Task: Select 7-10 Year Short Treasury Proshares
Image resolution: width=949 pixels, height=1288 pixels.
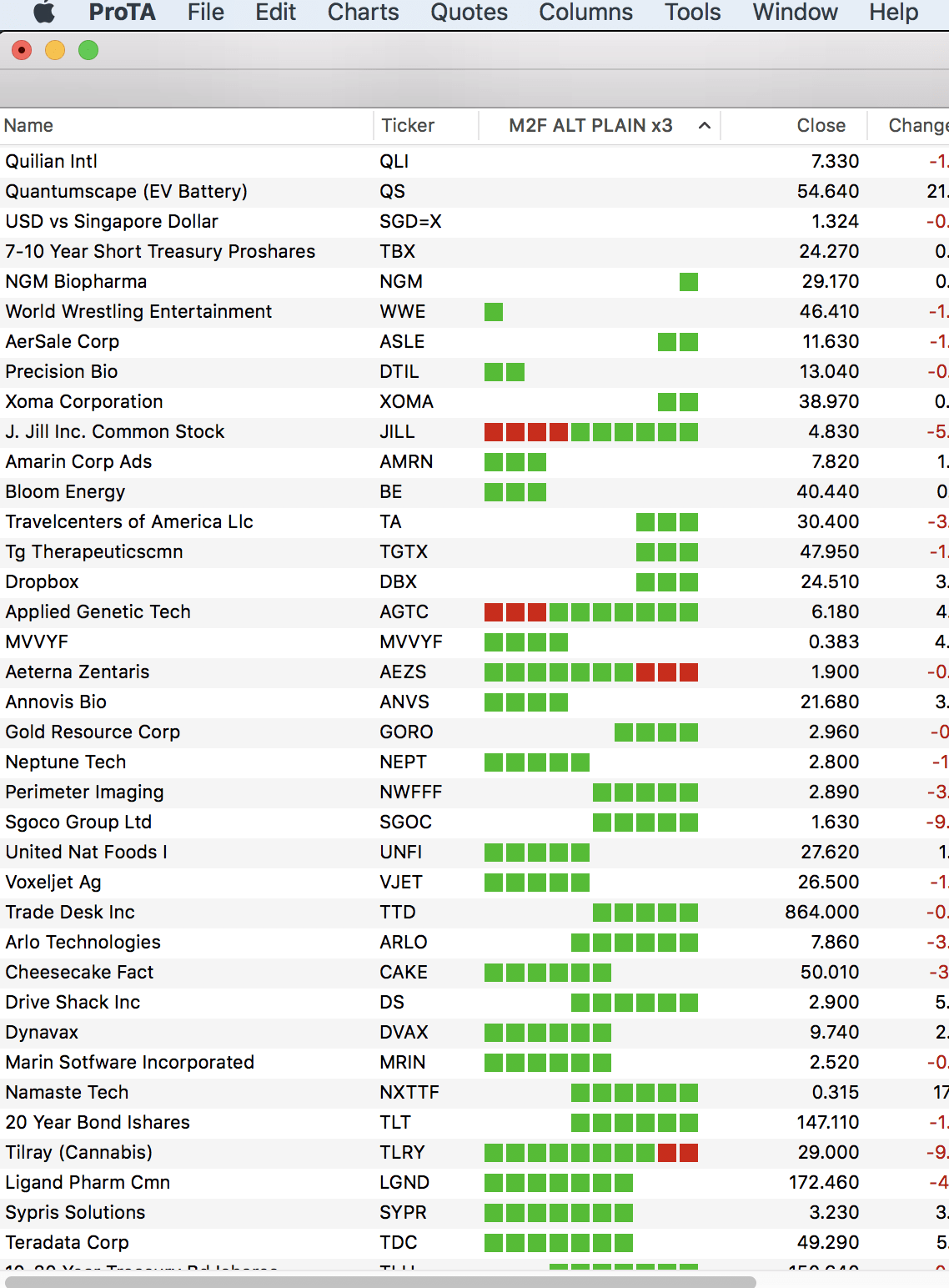Action: pos(160,252)
